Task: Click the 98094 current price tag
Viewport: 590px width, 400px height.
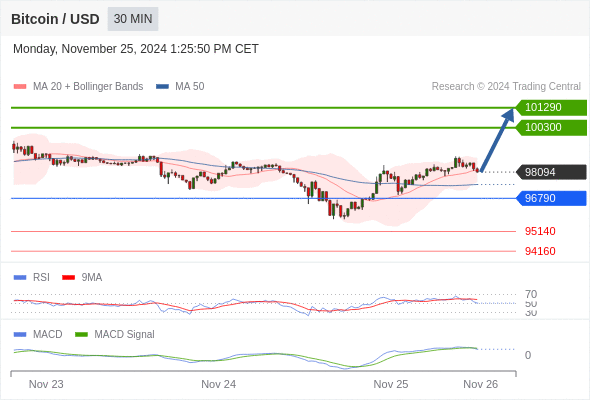Action: click(551, 172)
